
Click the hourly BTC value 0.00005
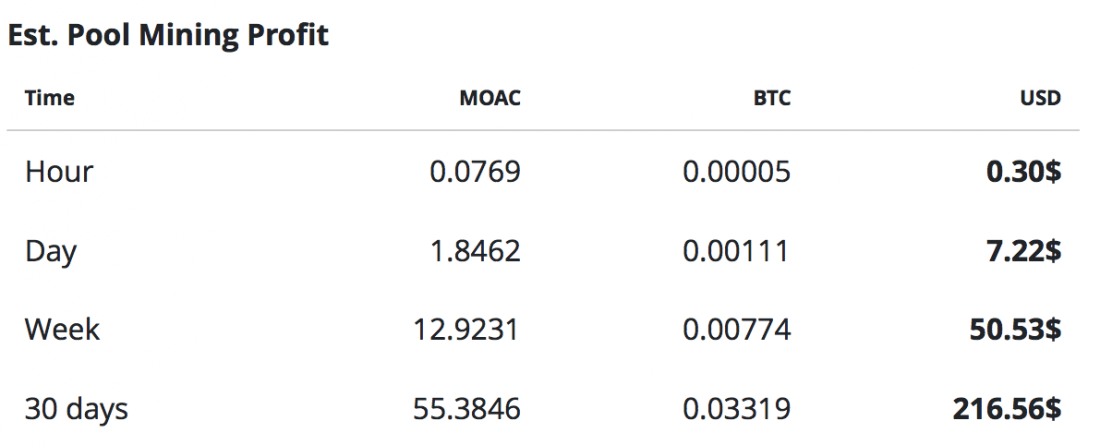(x=737, y=172)
